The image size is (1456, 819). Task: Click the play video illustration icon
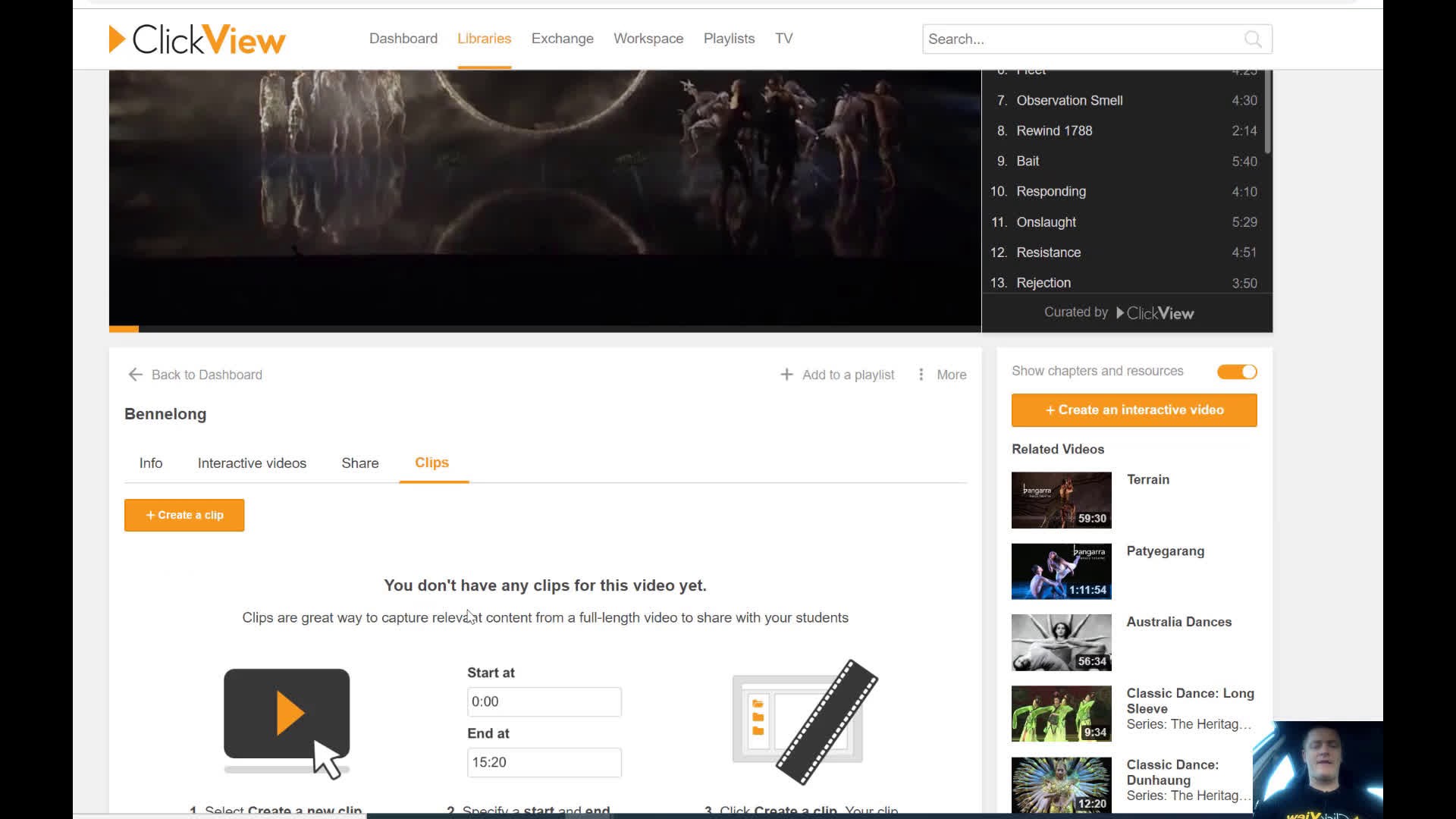pos(287,723)
